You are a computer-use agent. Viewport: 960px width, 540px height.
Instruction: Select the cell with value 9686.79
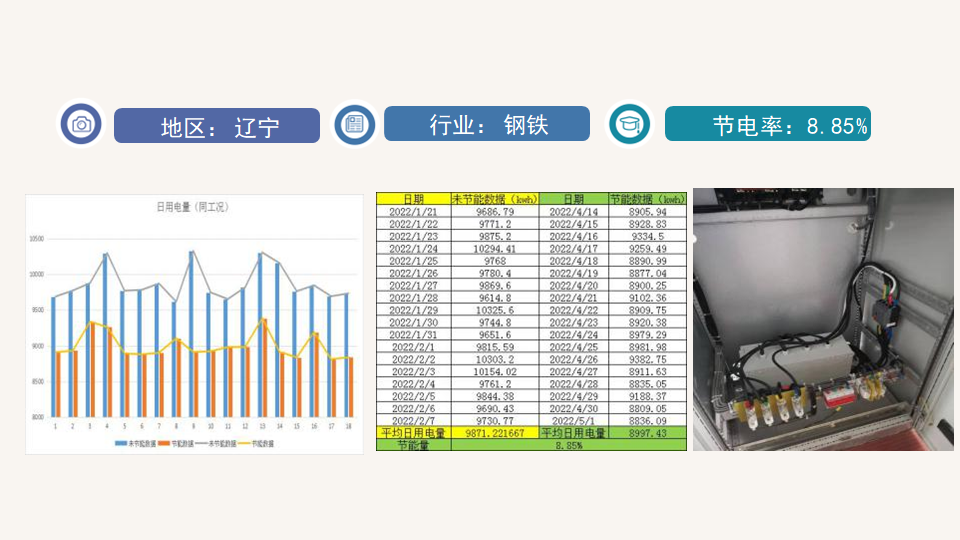tap(495, 211)
